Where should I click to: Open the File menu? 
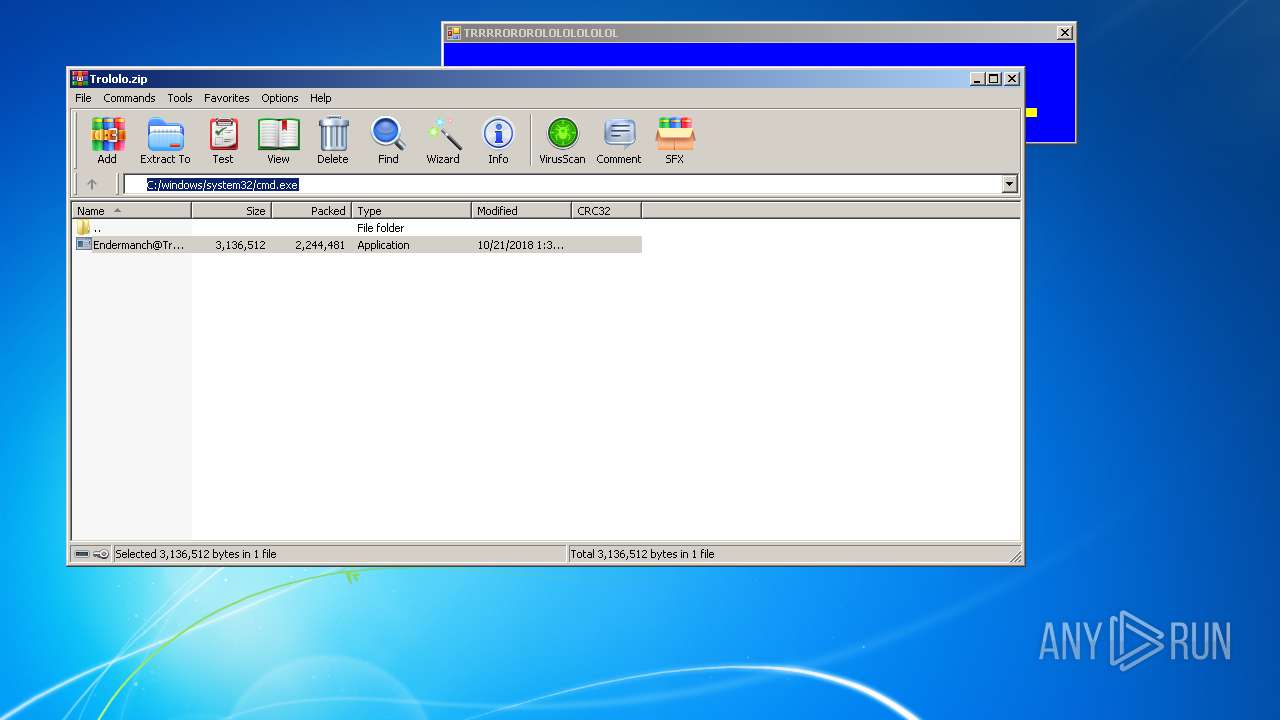pos(83,98)
